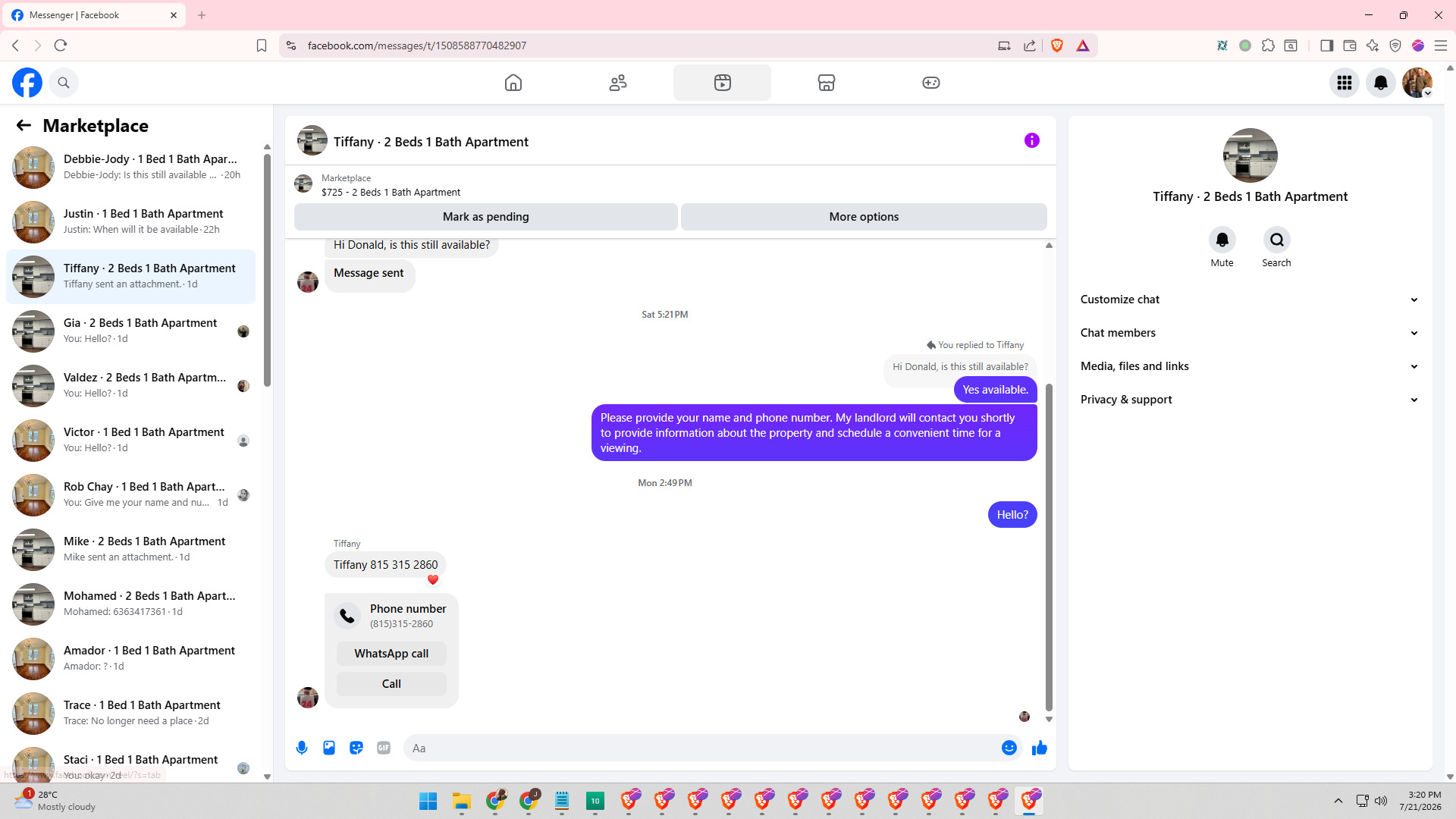The height and width of the screenshot is (819, 1456).
Task: Open conversation info purple icon
Action: pyautogui.click(x=1032, y=140)
